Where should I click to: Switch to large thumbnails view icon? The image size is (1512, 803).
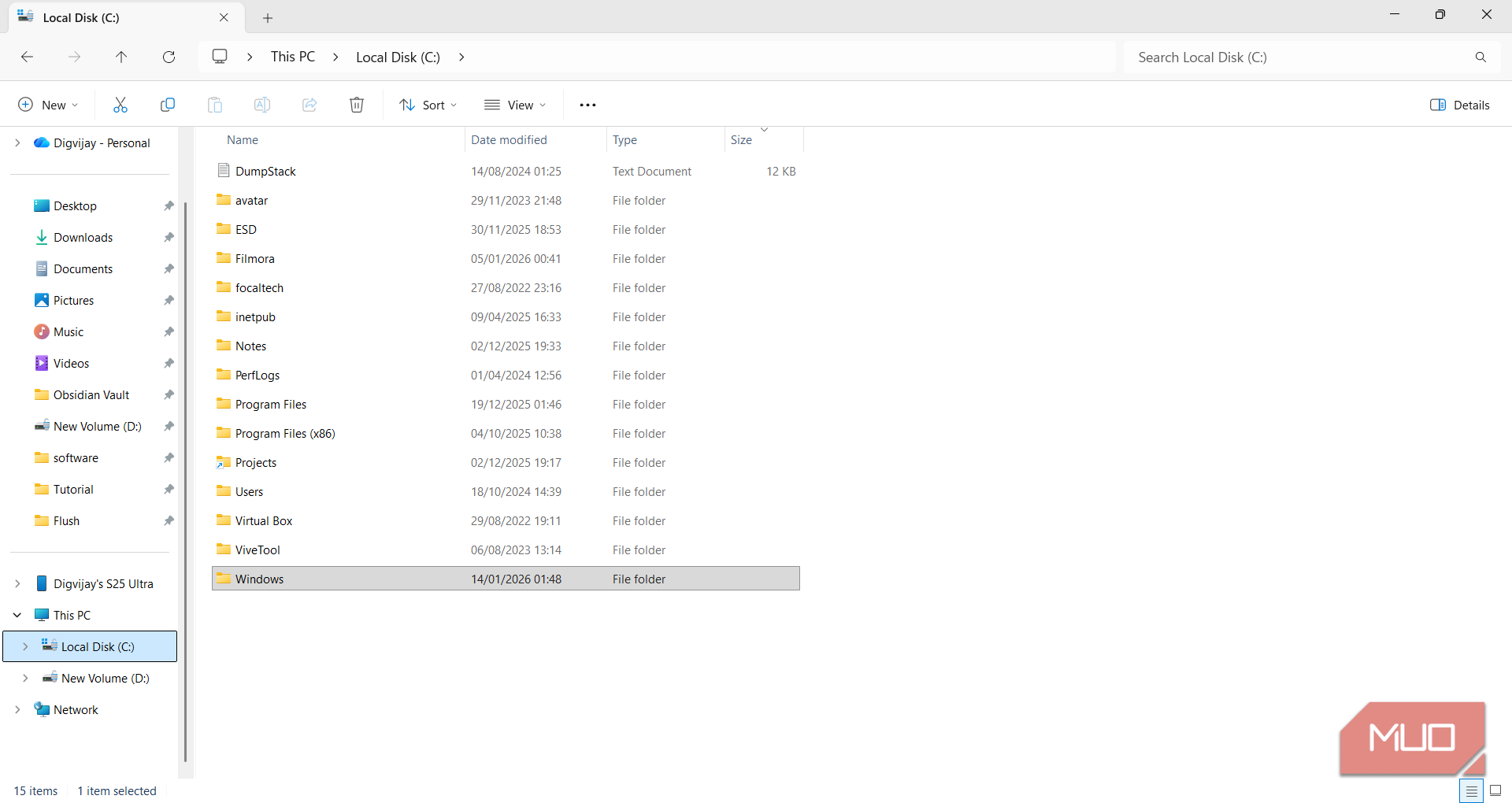(1495, 790)
